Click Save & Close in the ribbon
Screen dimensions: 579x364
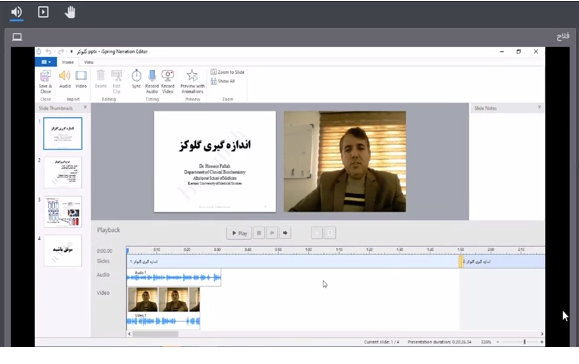45,82
